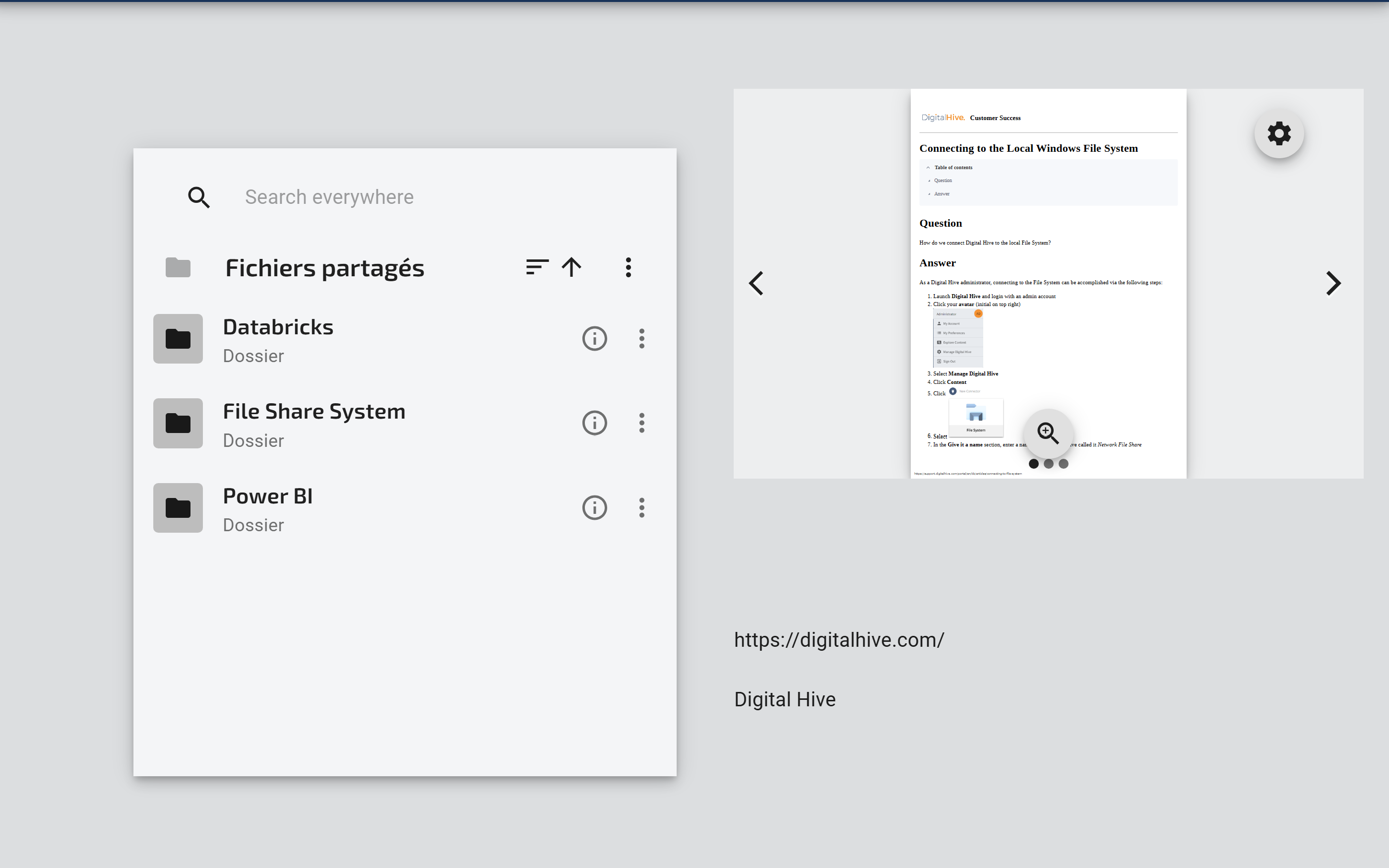The width and height of the screenshot is (1389, 868).
Task: Open Databricks folder options menu
Action: (x=642, y=339)
